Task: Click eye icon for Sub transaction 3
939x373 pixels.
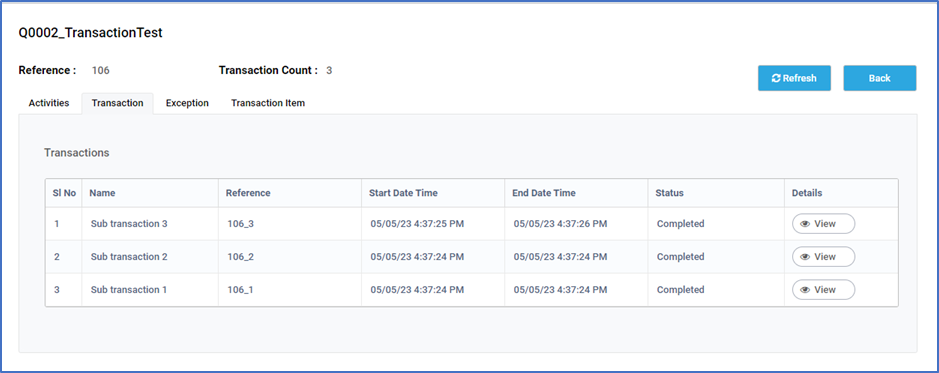Action: pos(805,224)
